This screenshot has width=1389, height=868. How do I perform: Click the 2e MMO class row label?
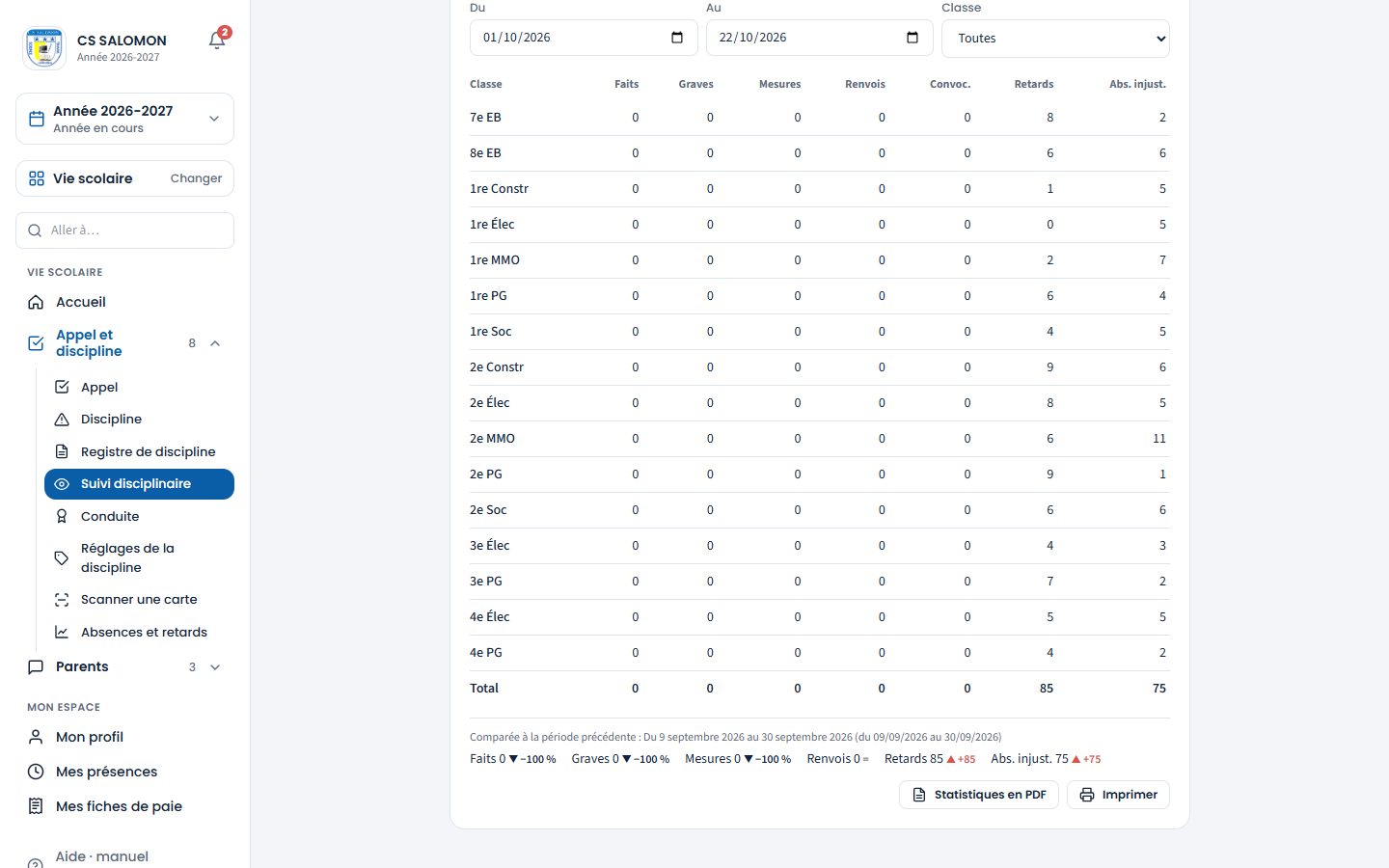pyautogui.click(x=492, y=439)
